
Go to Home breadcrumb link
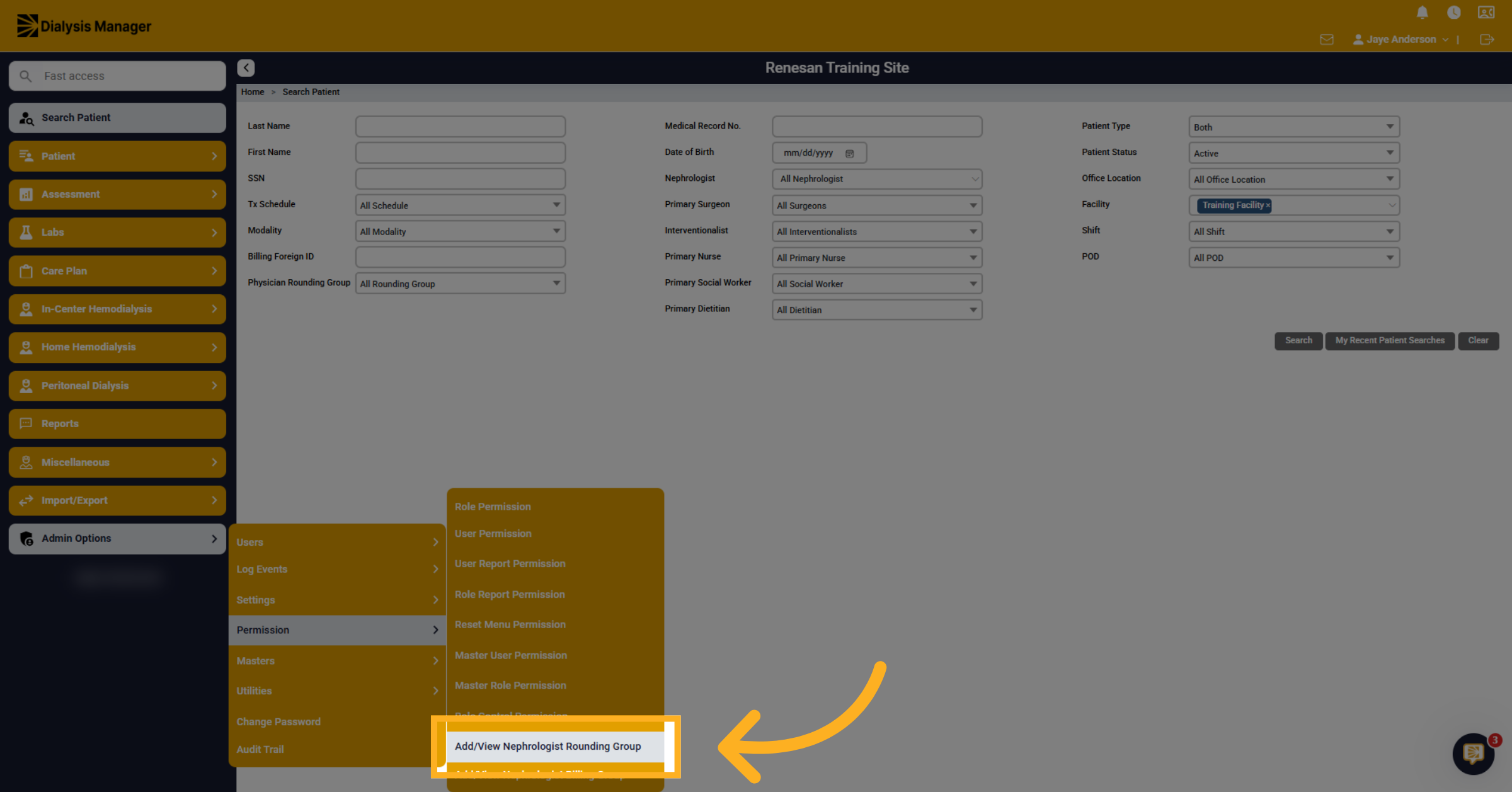pos(253,92)
